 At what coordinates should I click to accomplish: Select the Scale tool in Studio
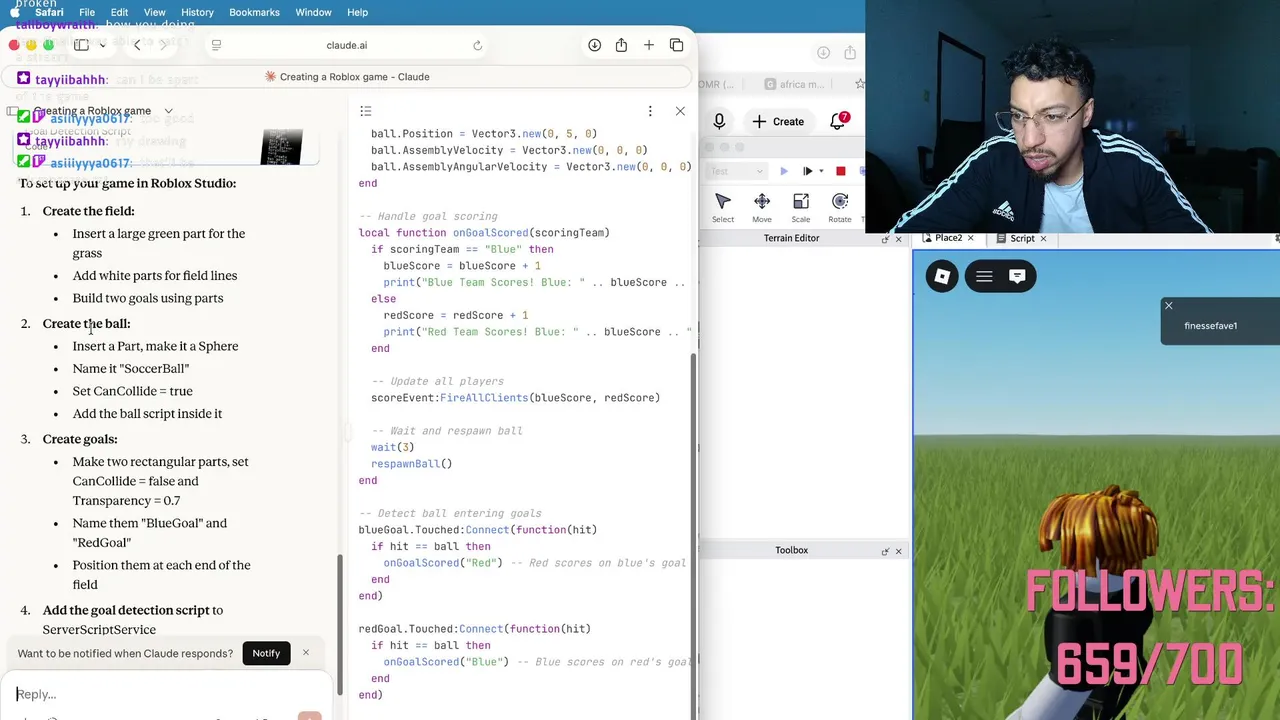801,208
